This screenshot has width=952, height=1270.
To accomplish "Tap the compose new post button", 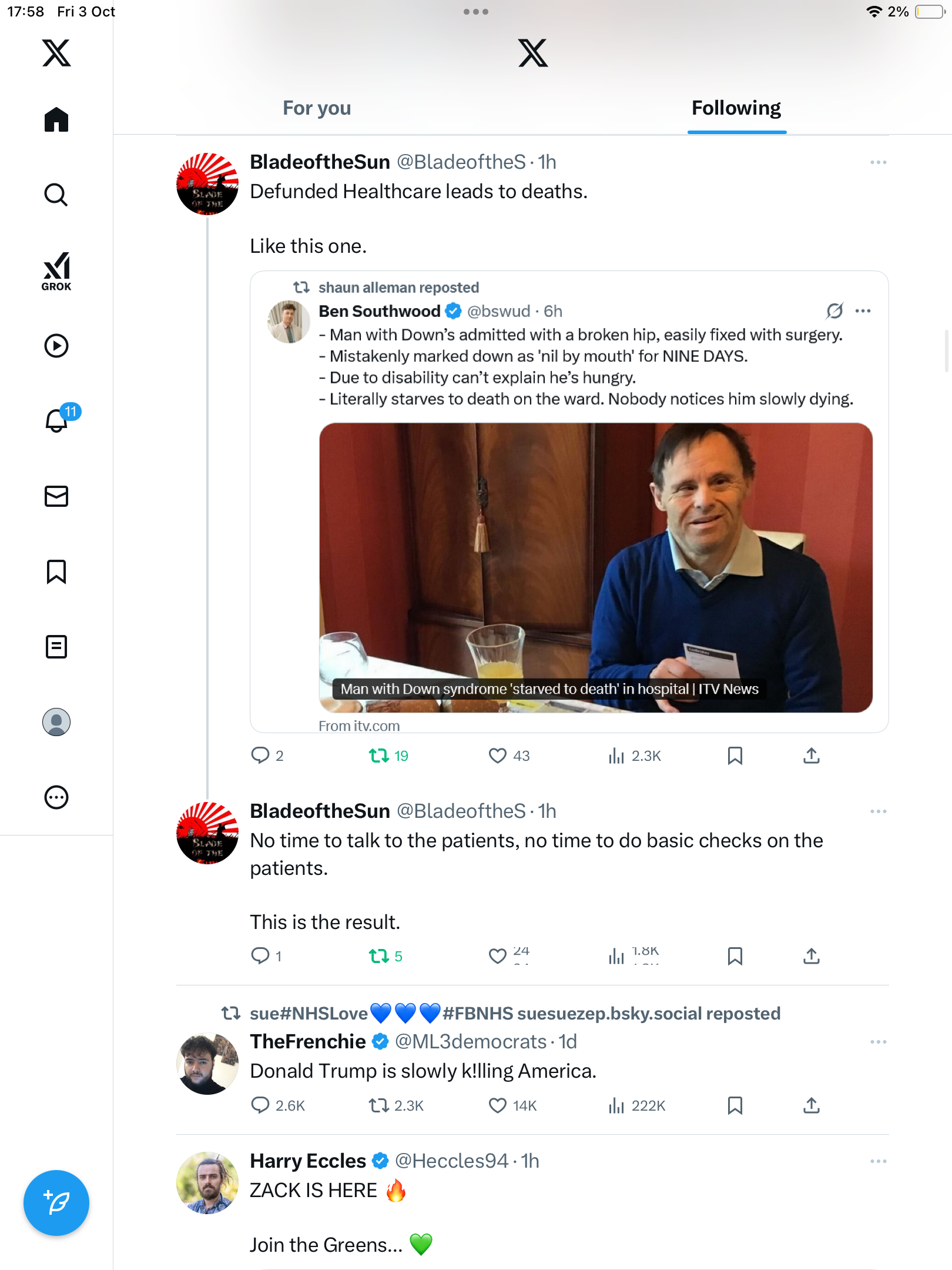I will tap(56, 1203).
